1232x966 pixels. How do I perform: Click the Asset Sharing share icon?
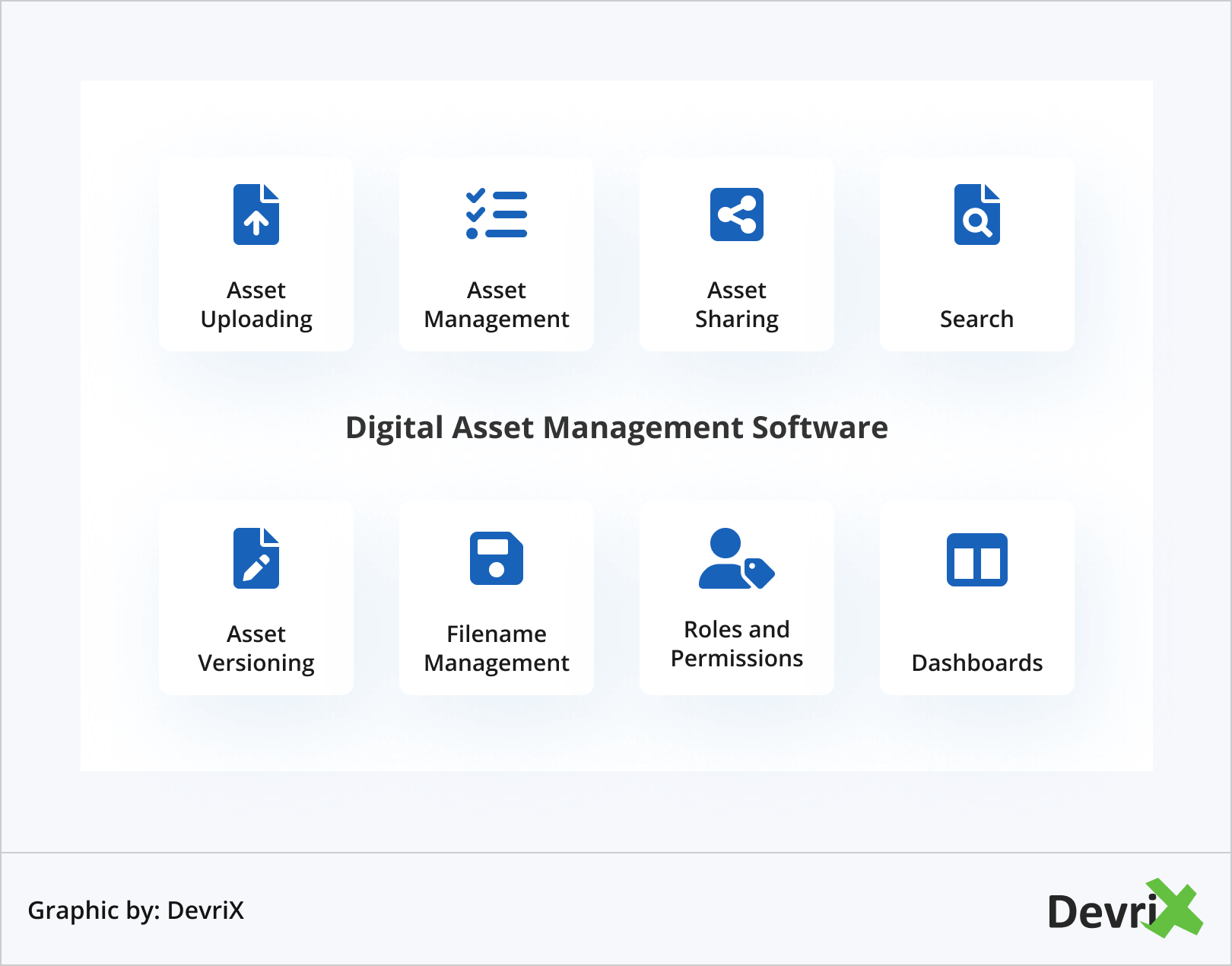[x=737, y=214]
